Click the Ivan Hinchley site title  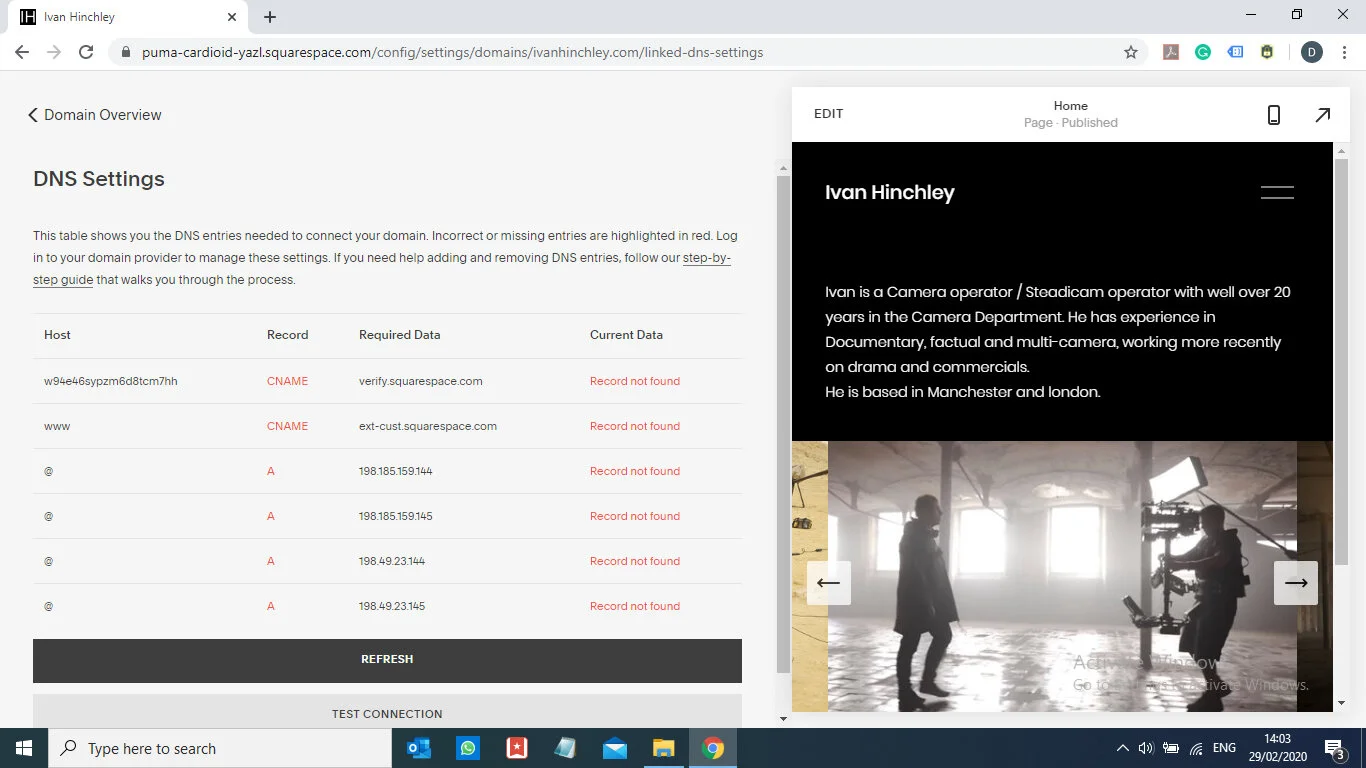click(x=890, y=193)
